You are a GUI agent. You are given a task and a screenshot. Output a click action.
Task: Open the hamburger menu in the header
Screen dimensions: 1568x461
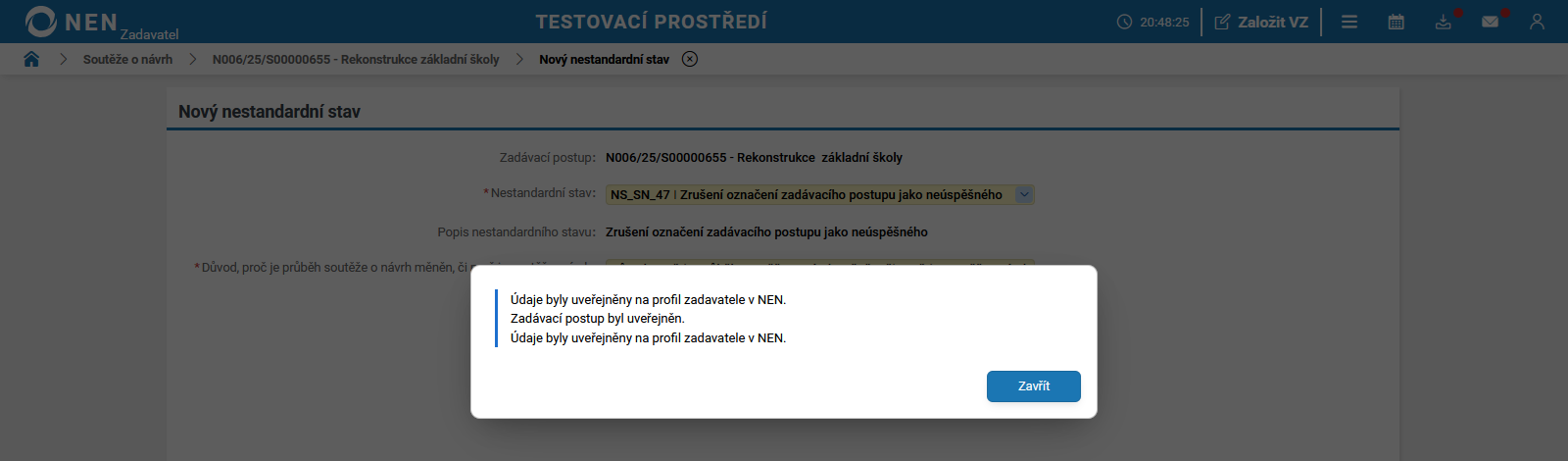click(1349, 22)
